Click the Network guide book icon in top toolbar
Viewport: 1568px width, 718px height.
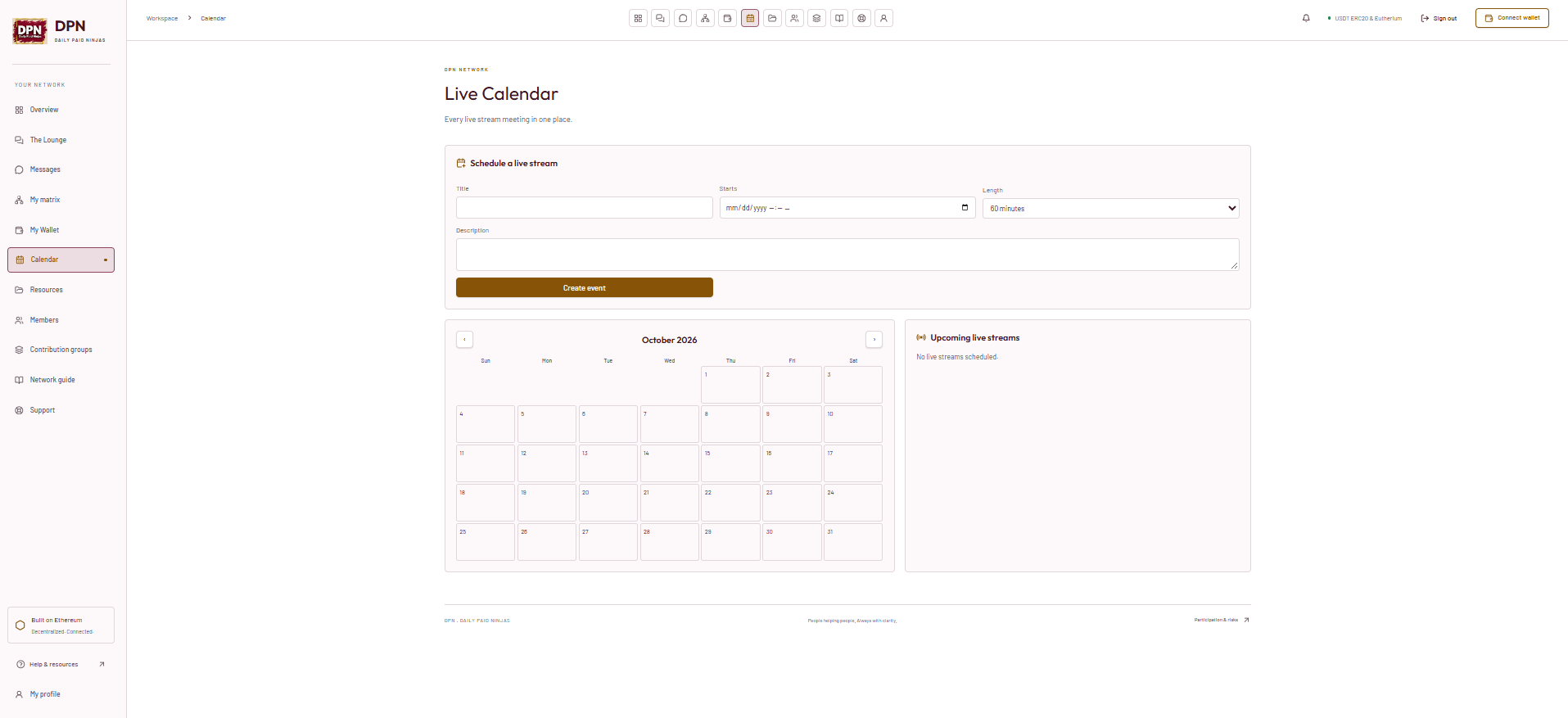click(x=839, y=18)
